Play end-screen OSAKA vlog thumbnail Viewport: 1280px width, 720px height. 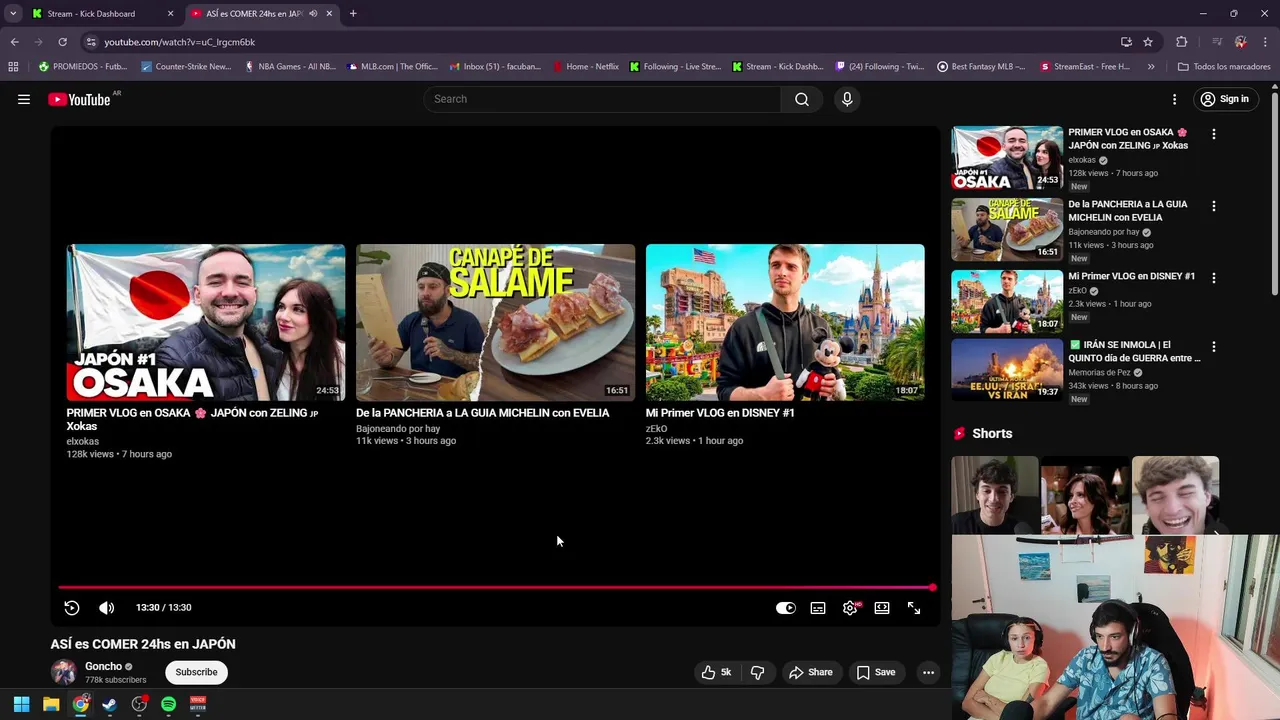[x=206, y=322]
